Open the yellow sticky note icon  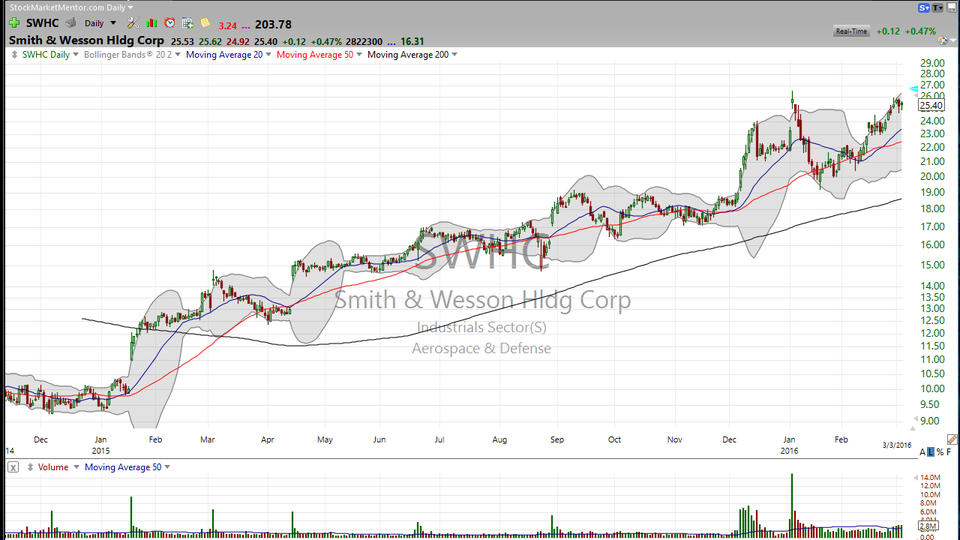pyautogui.click(x=206, y=23)
